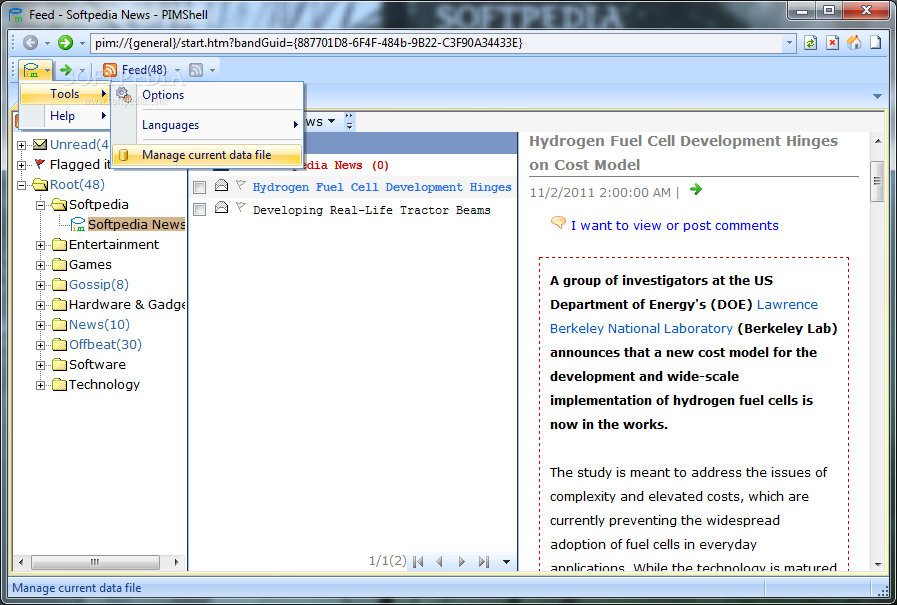Open the Languages submenu

point(207,125)
